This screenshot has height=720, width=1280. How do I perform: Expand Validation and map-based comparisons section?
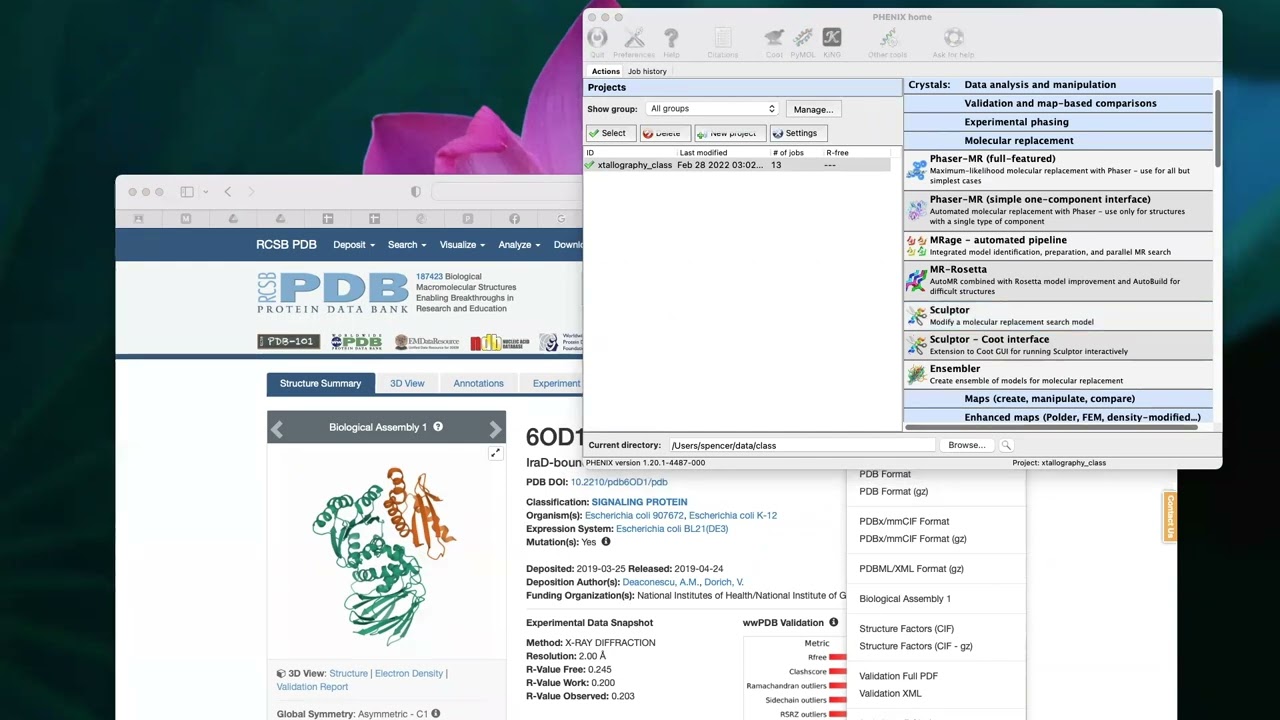pyautogui.click(x=1058, y=103)
